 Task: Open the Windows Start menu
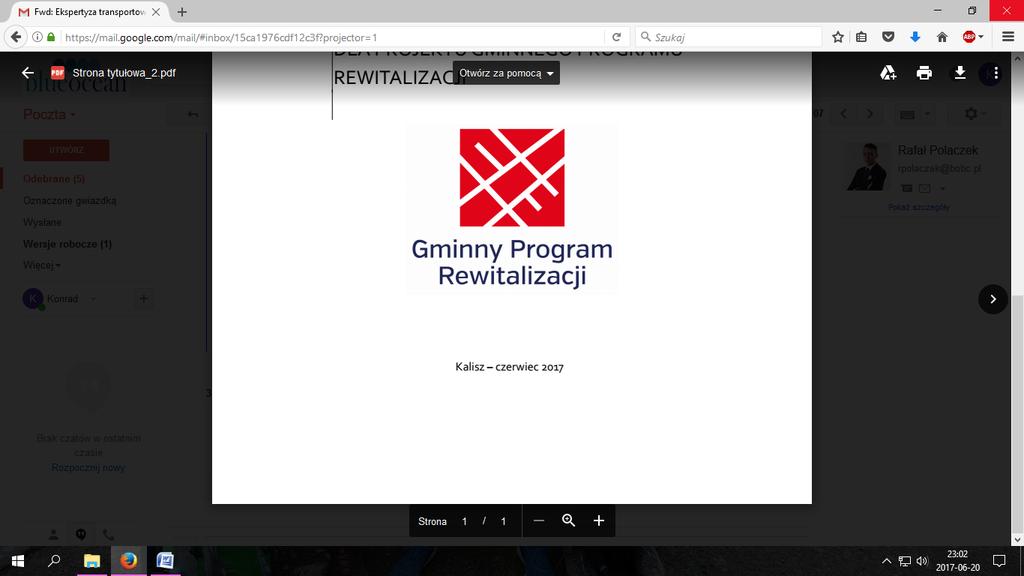18,561
